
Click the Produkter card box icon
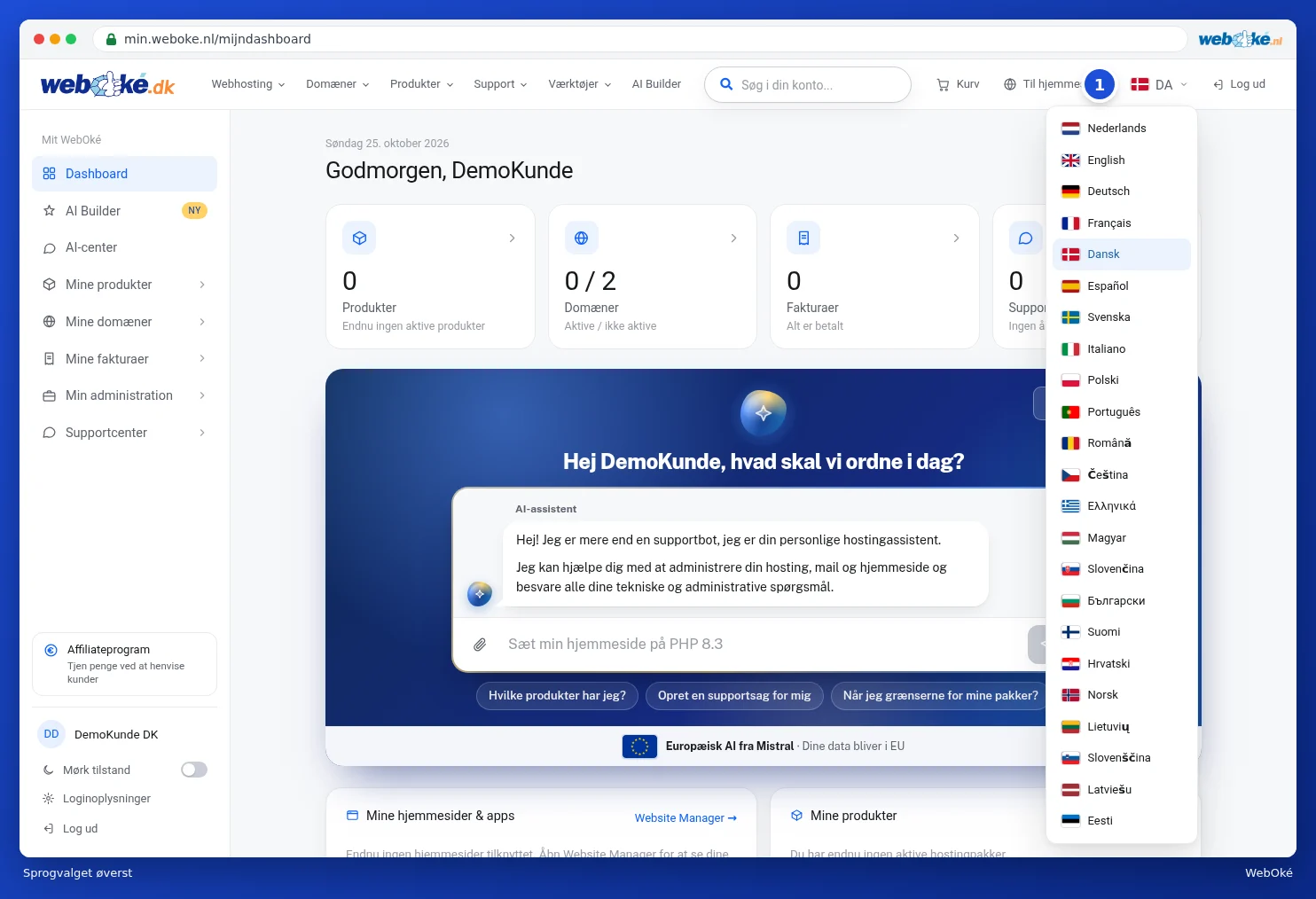[359, 238]
